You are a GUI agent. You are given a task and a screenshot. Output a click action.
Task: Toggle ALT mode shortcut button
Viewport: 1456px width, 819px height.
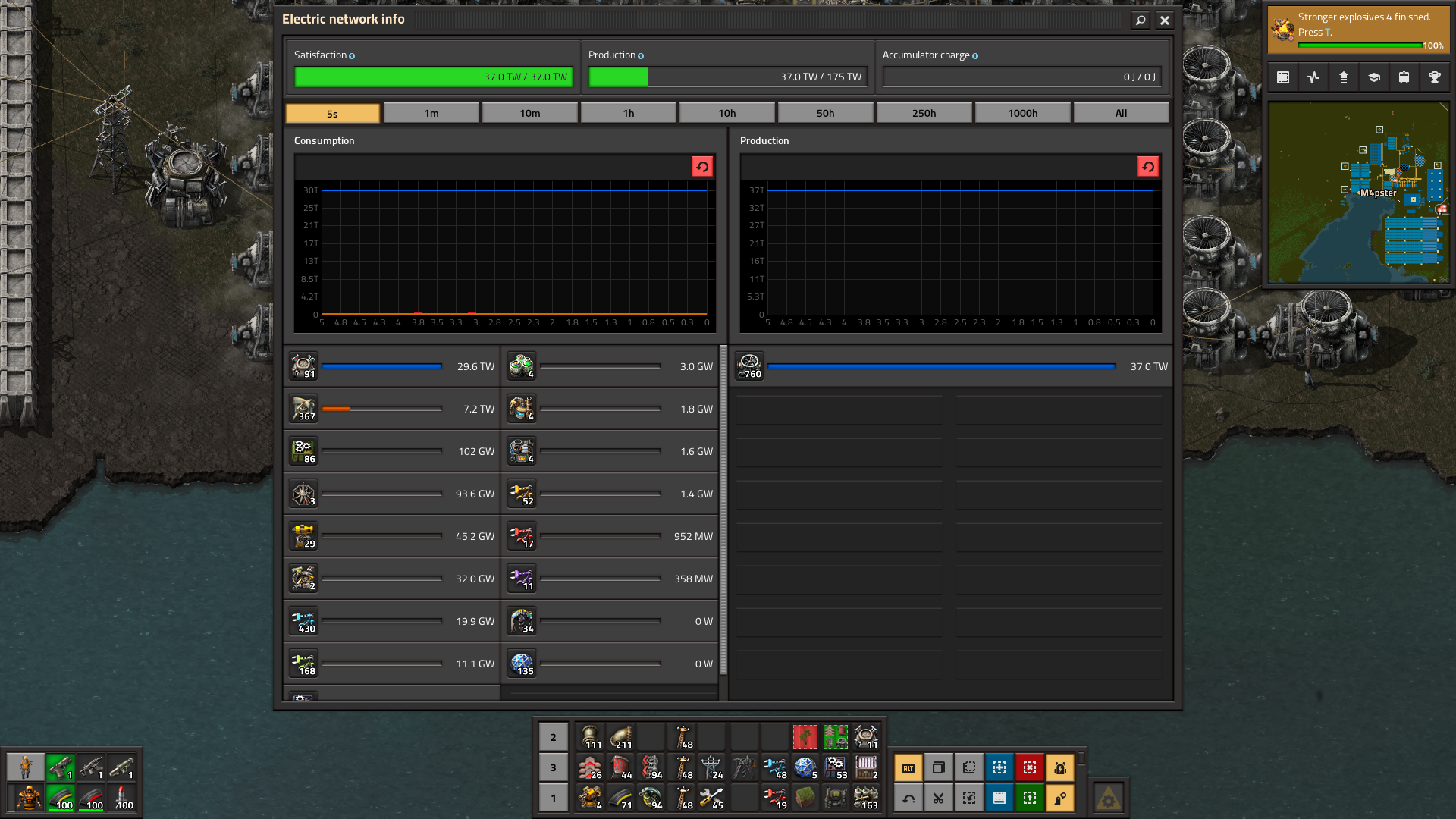pyautogui.click(x=908, y=767)
